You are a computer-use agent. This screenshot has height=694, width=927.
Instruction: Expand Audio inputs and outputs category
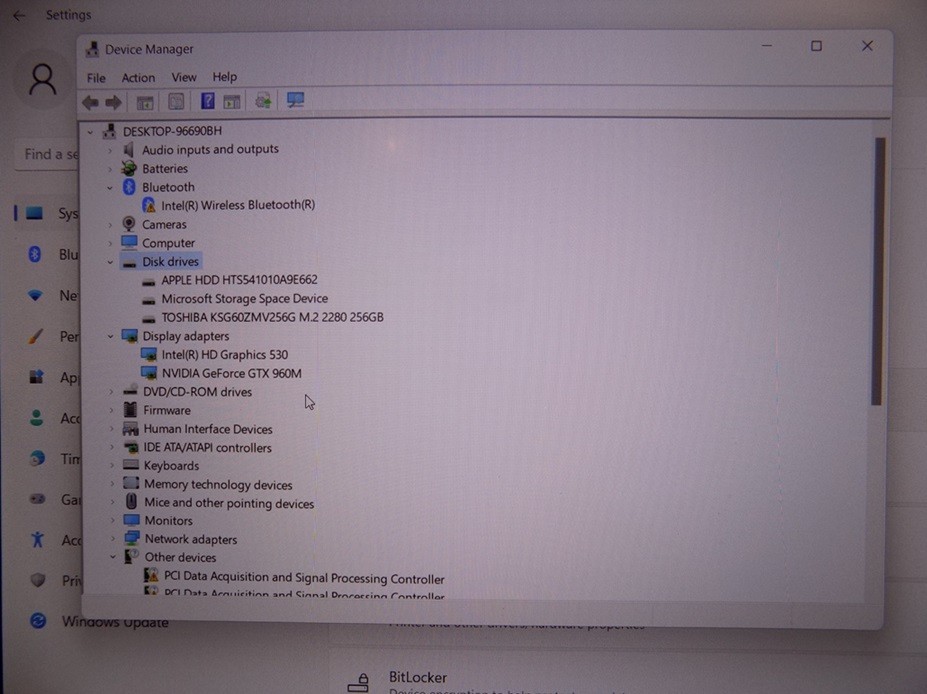110,151
